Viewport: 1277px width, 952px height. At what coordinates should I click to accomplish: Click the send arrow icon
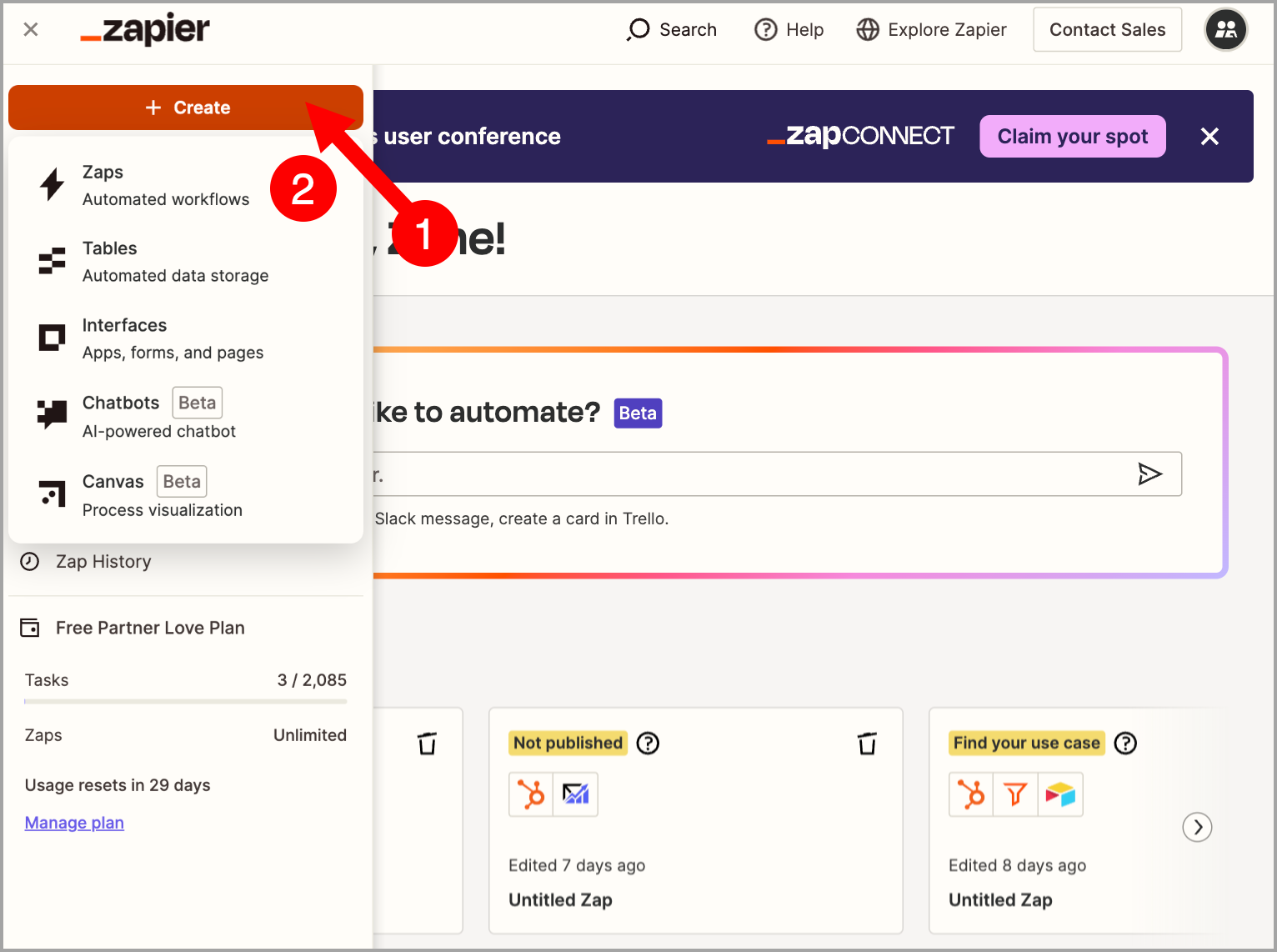point(1149,474)
